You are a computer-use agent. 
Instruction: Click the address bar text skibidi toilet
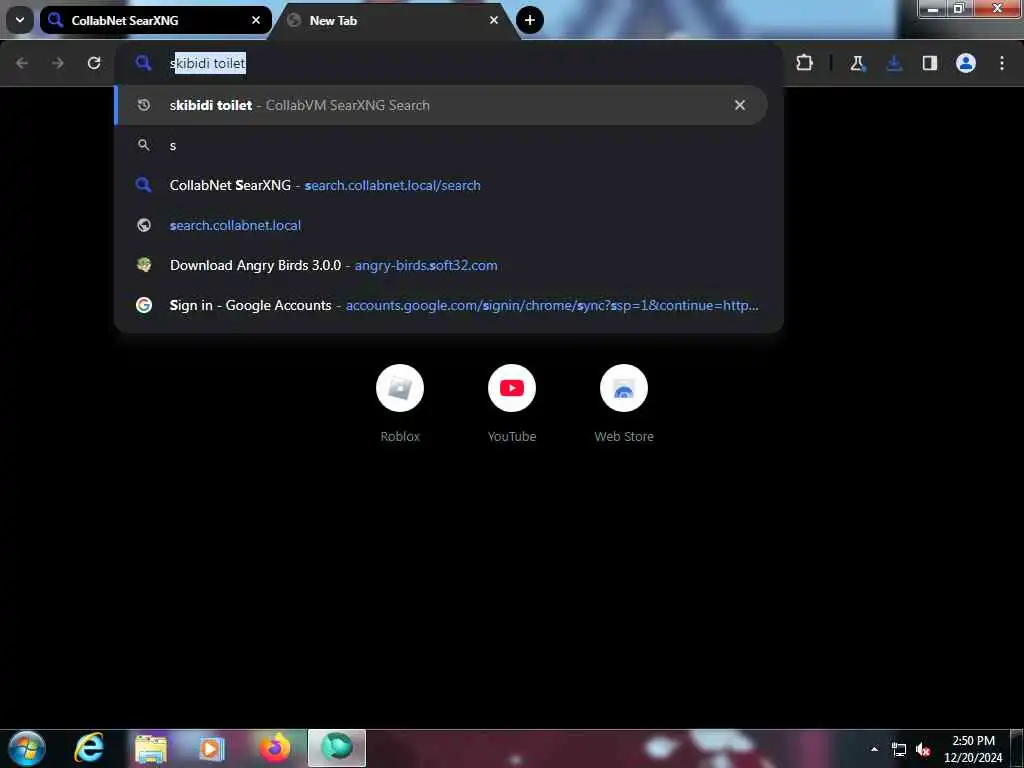pos(208,63)
